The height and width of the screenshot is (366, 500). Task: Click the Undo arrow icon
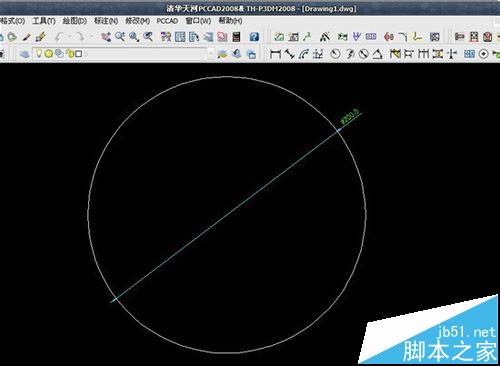click(x=59, y=37)
